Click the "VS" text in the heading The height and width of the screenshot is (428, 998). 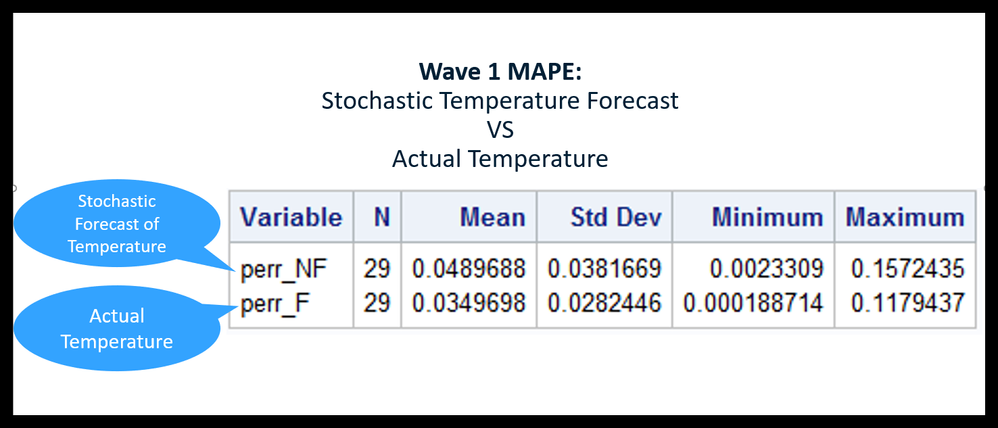[499, 130]
